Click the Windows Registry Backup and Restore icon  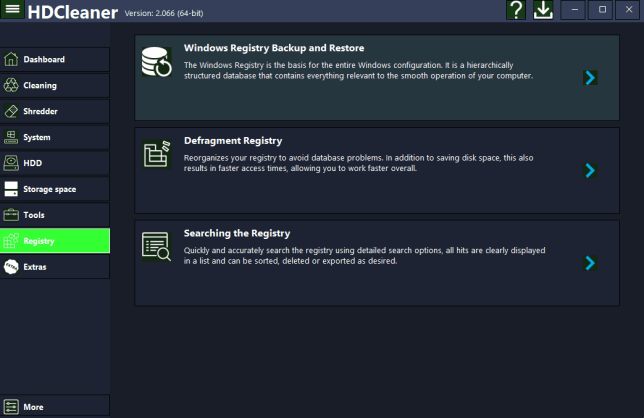pos(159,61)
